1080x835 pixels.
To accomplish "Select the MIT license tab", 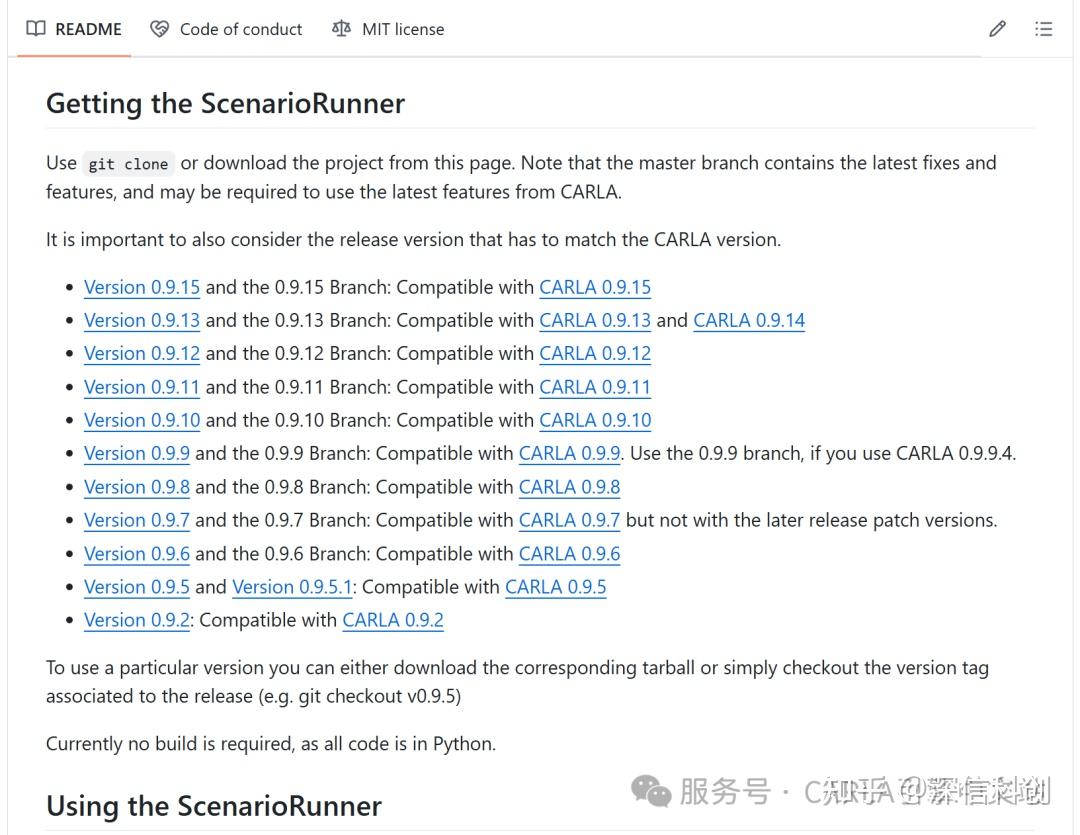I will pyautogui.click(x=388, y=29).
